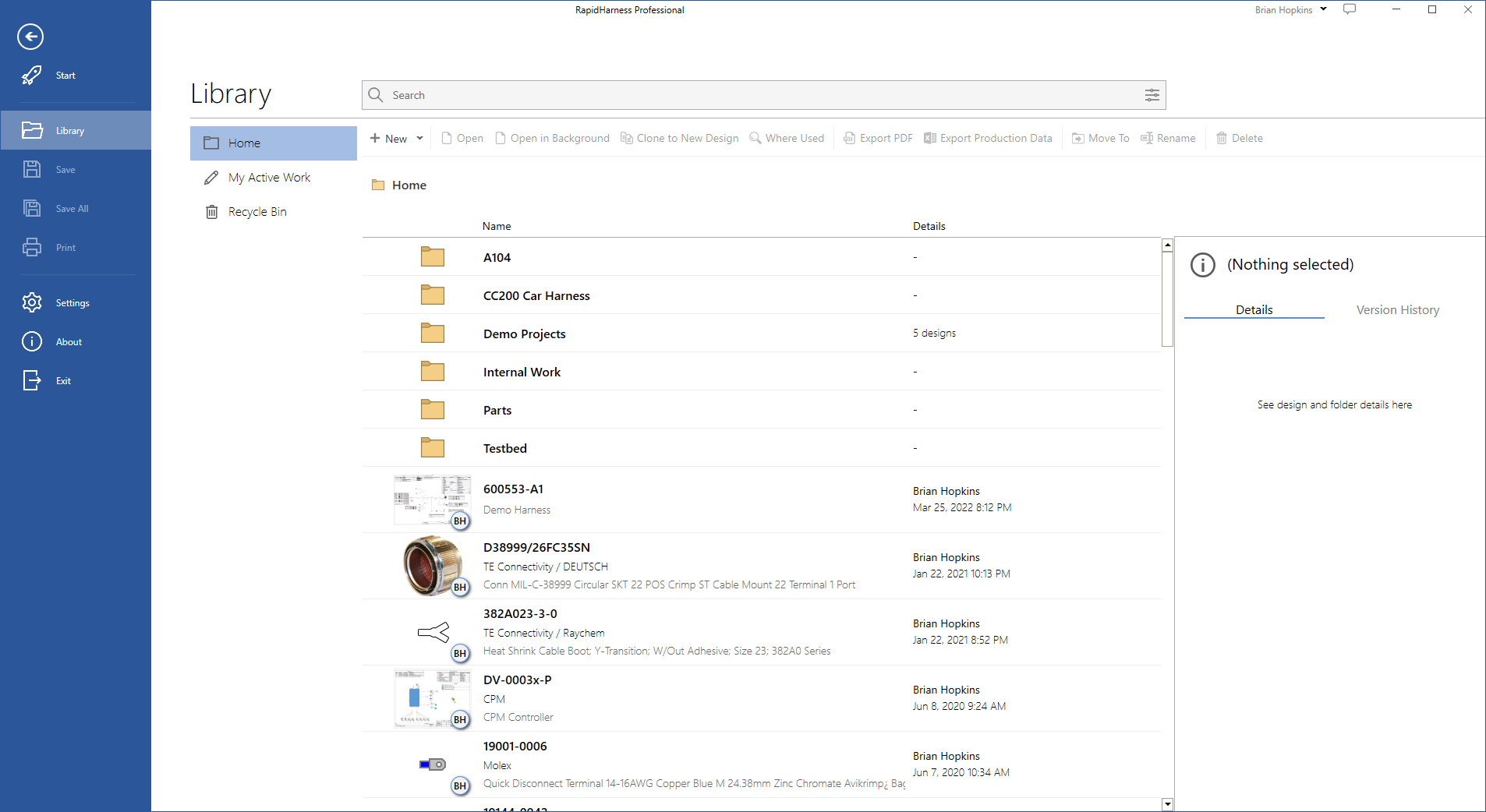Image resolution: width=1486 pixels, height=812 pixels.
Task: Select the CC200 Car Harness folder
Action: [761, 295]
